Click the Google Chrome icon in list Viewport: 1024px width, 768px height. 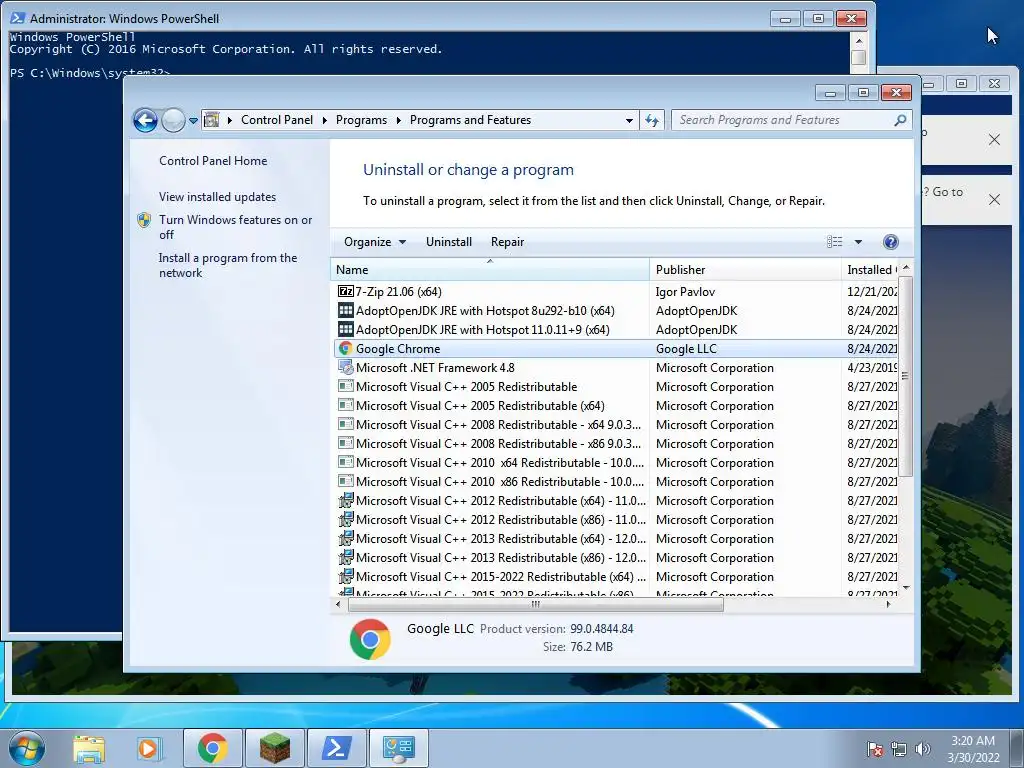pos(345,349)
